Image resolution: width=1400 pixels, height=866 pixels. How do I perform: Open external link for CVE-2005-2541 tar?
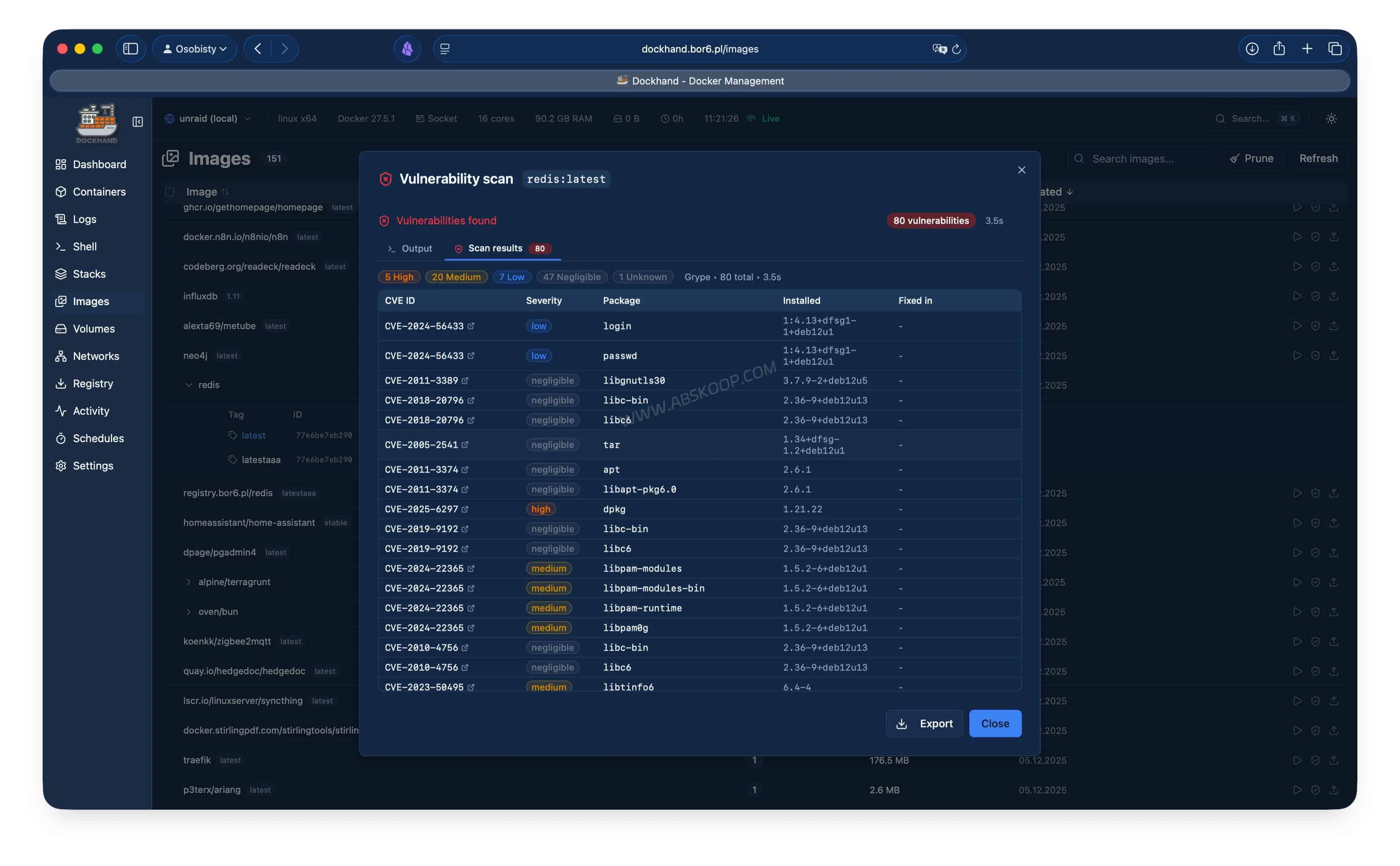465,445
